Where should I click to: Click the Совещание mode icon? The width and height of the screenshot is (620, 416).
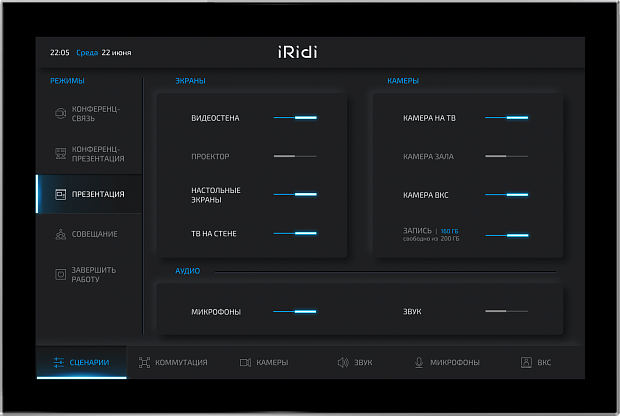point(60,234)
